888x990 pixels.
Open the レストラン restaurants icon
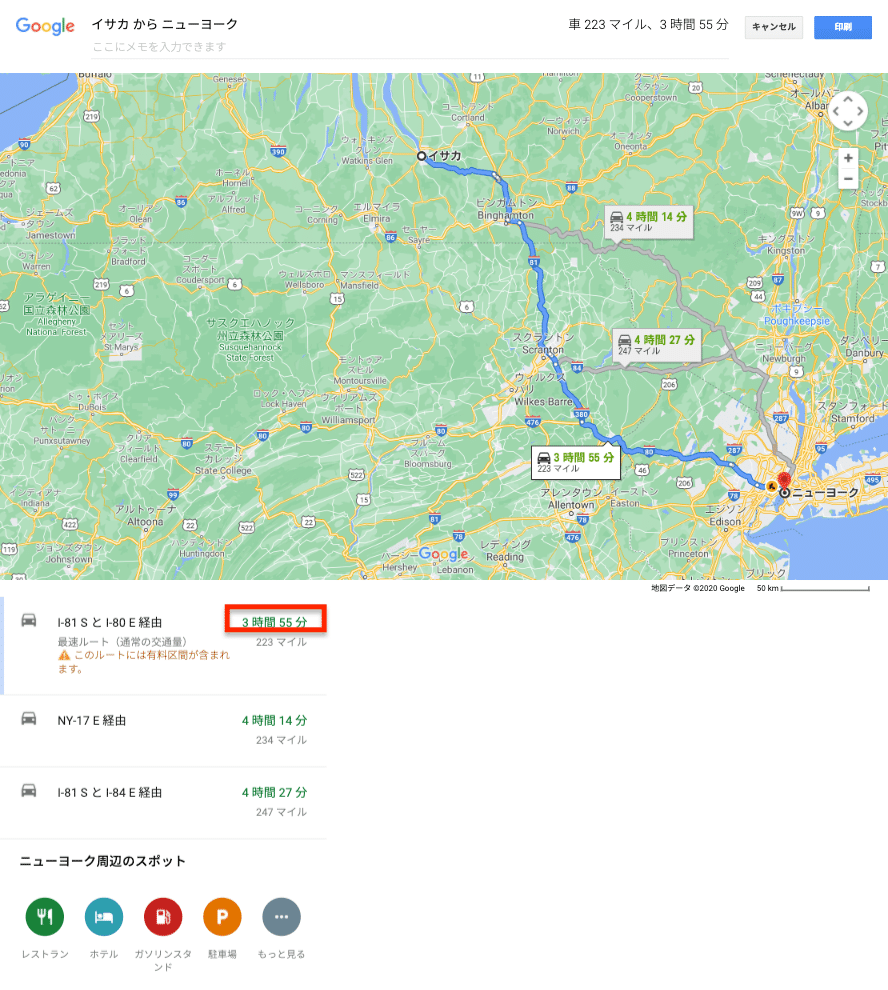coord(45,917)
